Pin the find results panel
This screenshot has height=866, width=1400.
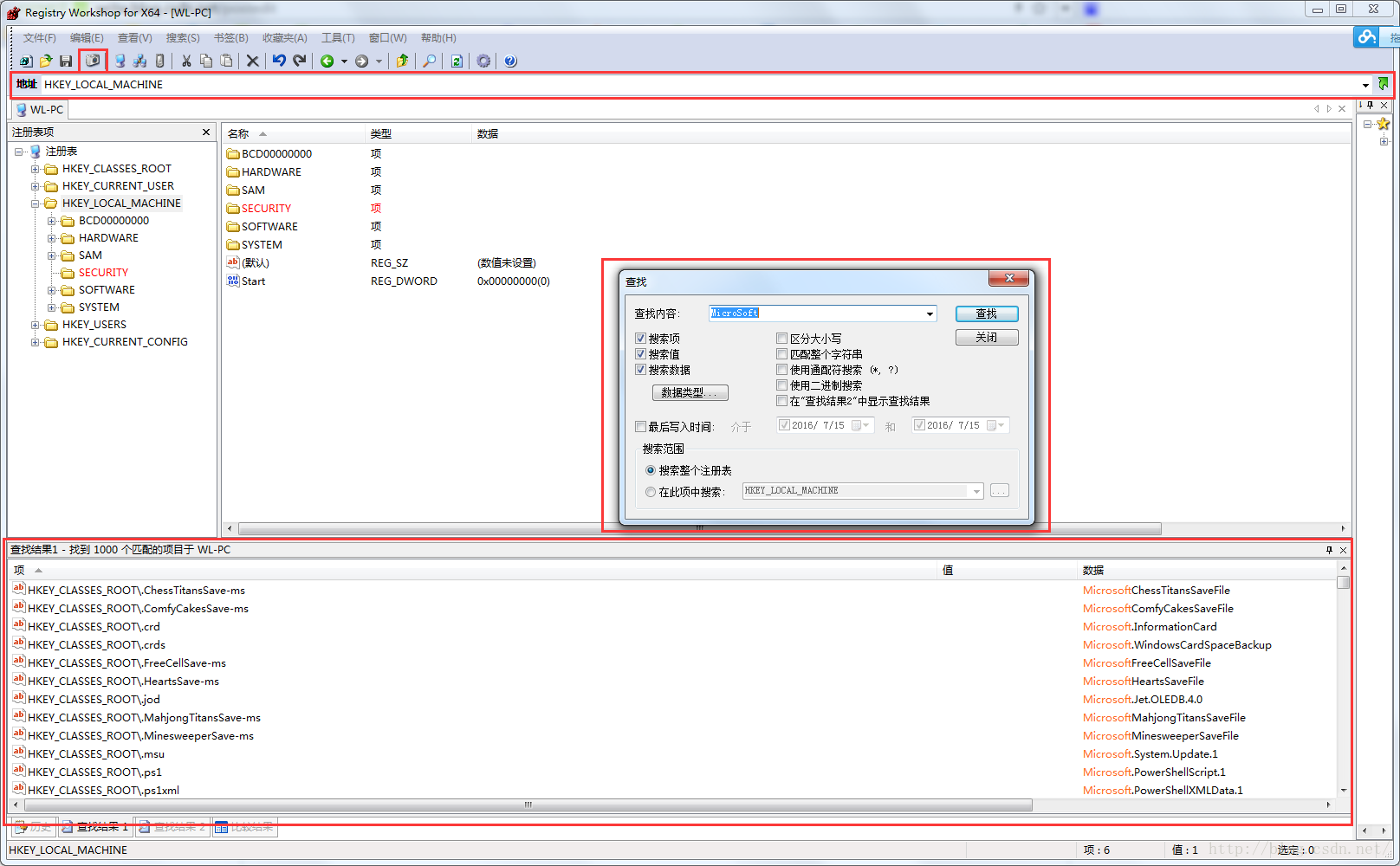tap(1329, 550)
